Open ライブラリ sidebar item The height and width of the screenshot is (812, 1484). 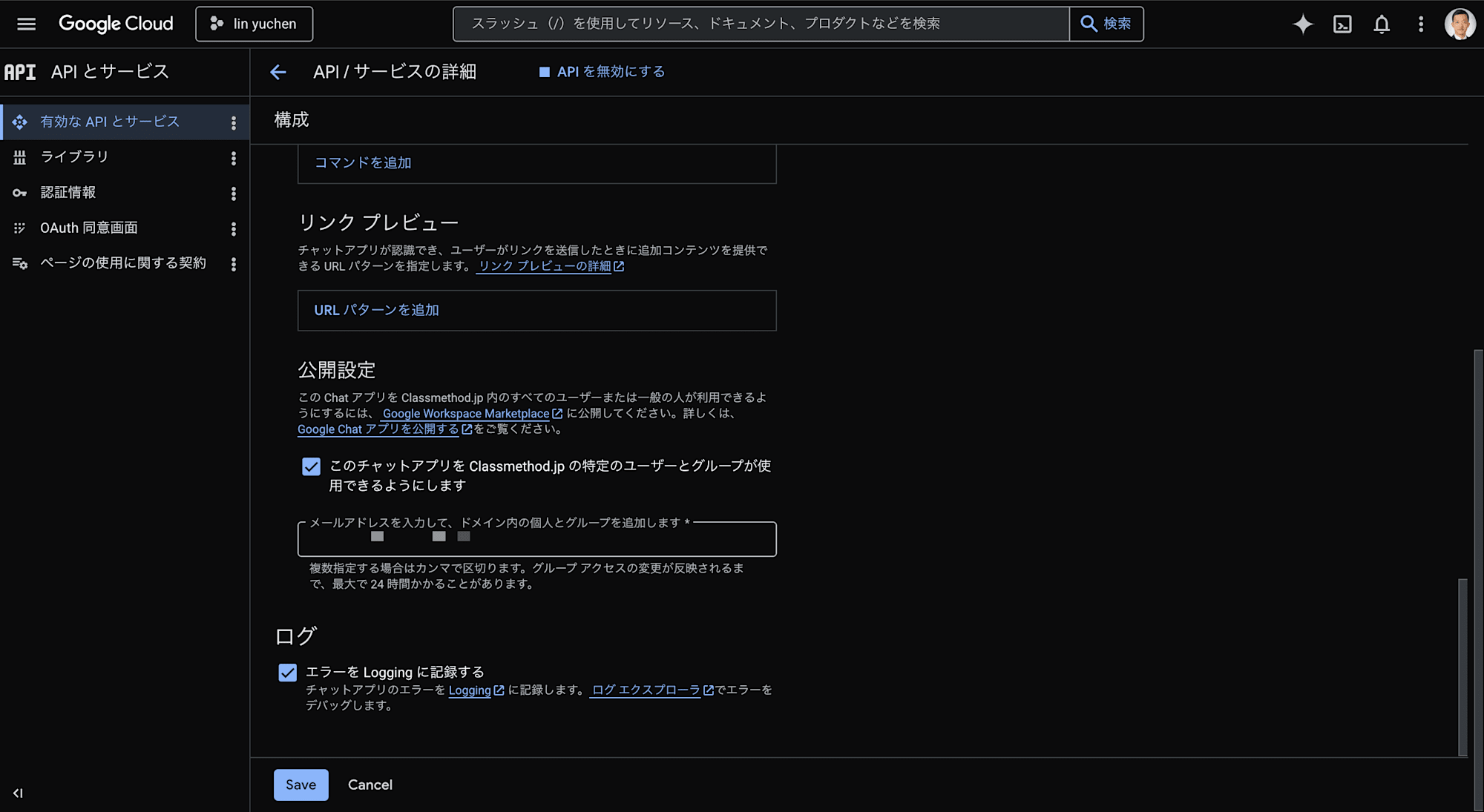(74, 157)
